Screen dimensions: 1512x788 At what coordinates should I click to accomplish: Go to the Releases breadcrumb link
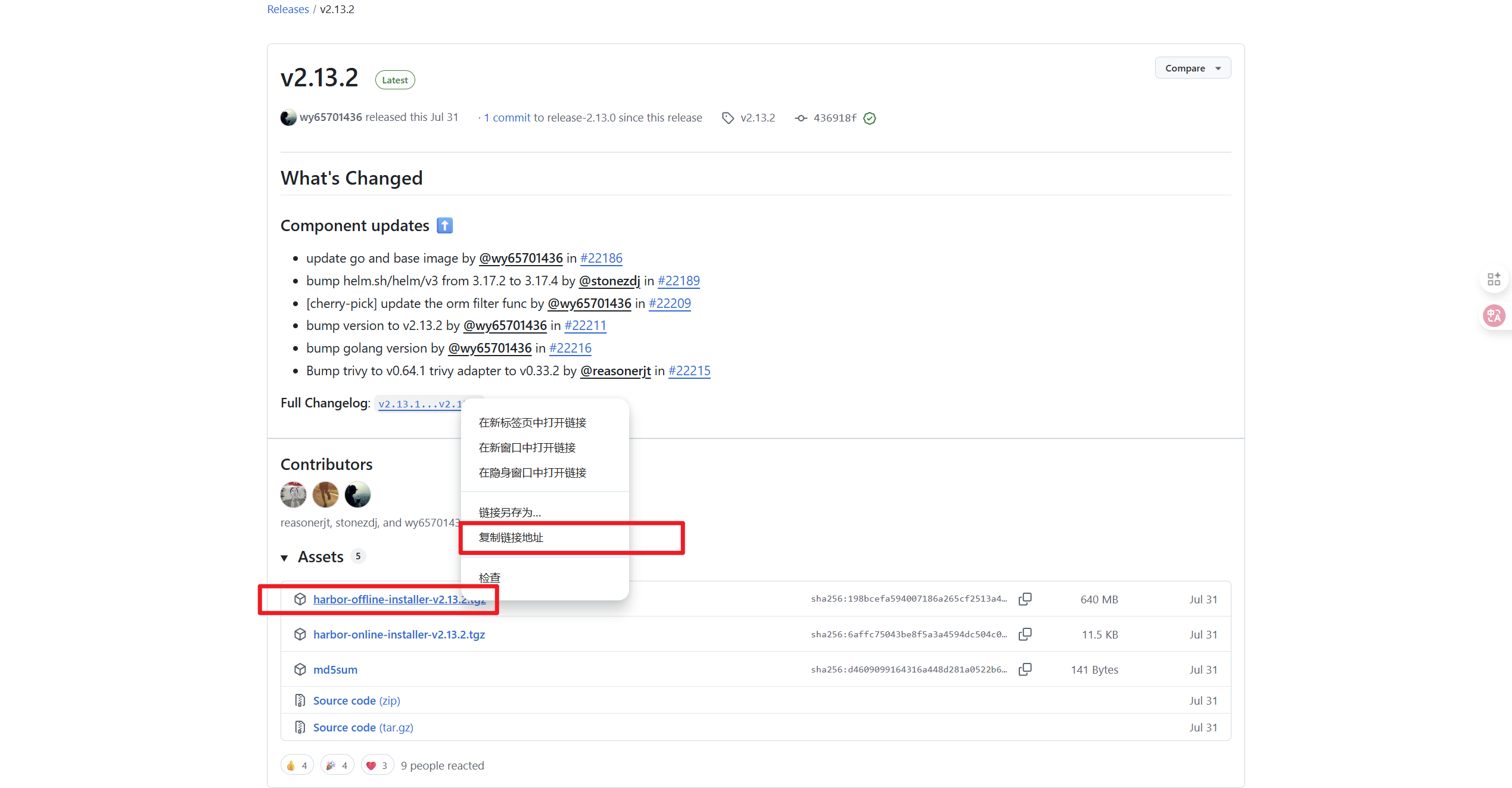288,9
